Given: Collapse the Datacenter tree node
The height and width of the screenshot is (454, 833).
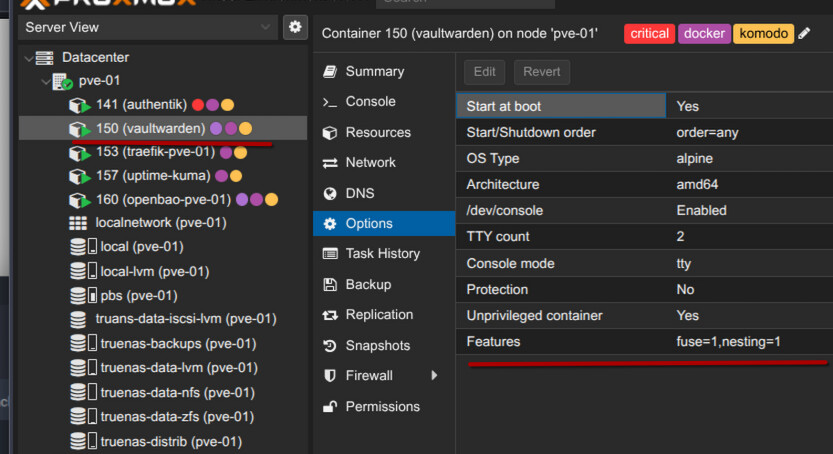Looking at the screenshot, I should pos(27,59).
